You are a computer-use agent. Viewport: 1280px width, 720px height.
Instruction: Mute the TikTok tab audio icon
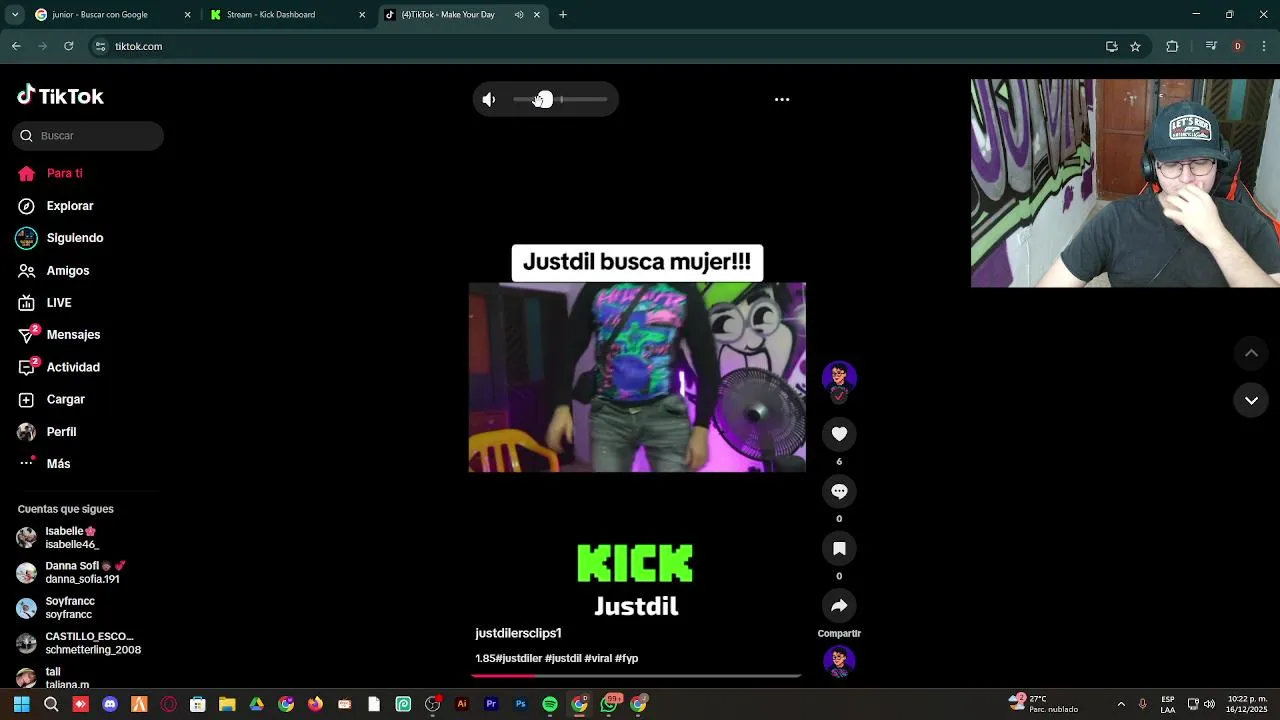[518, 15]
